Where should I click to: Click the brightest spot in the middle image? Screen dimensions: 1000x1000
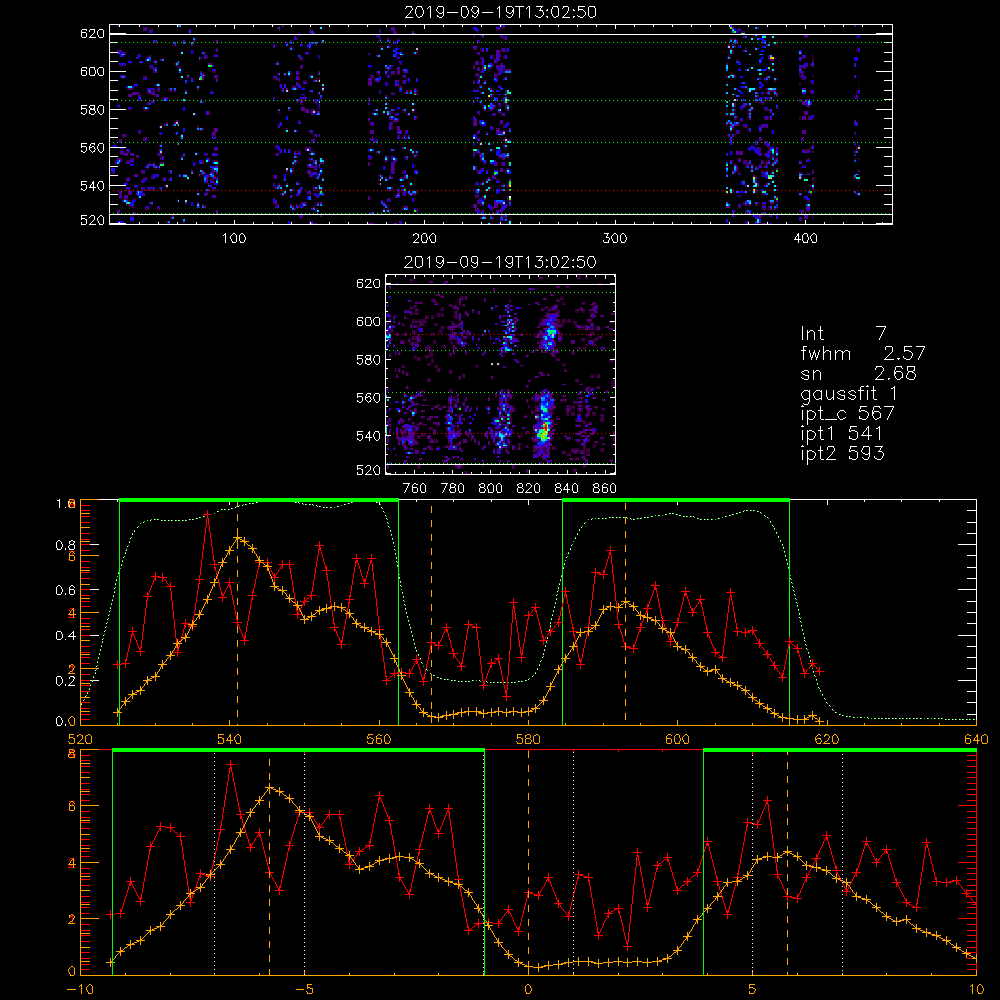pos(543,433)
